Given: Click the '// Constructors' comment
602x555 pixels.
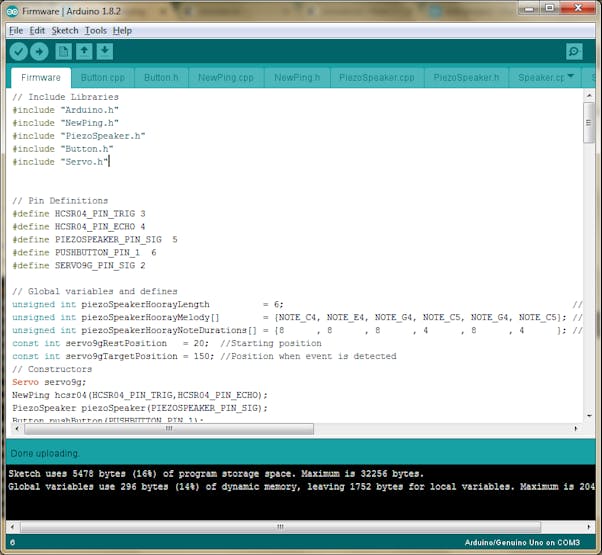Looking at the screenshot, I should point(52,369).
